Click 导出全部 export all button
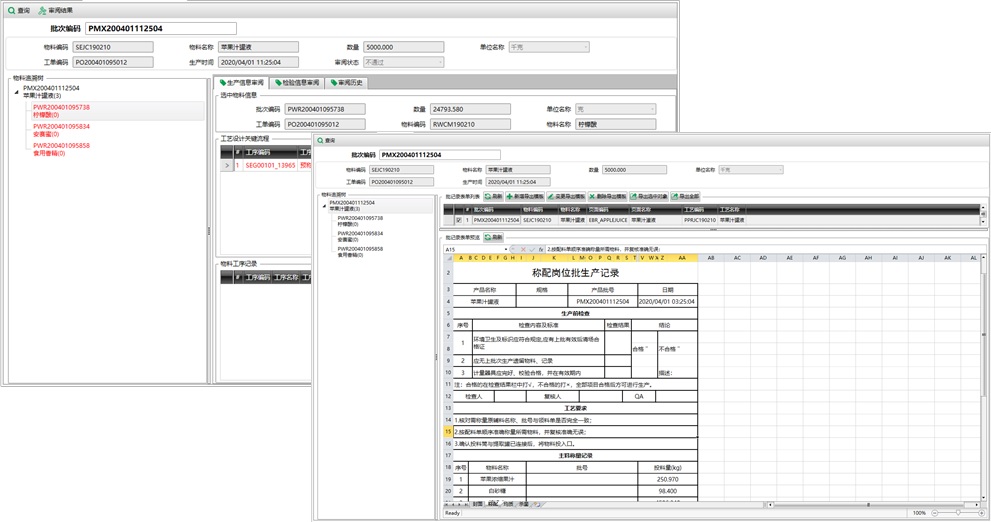This screenshot has width=991, height=522. [685, 197]
